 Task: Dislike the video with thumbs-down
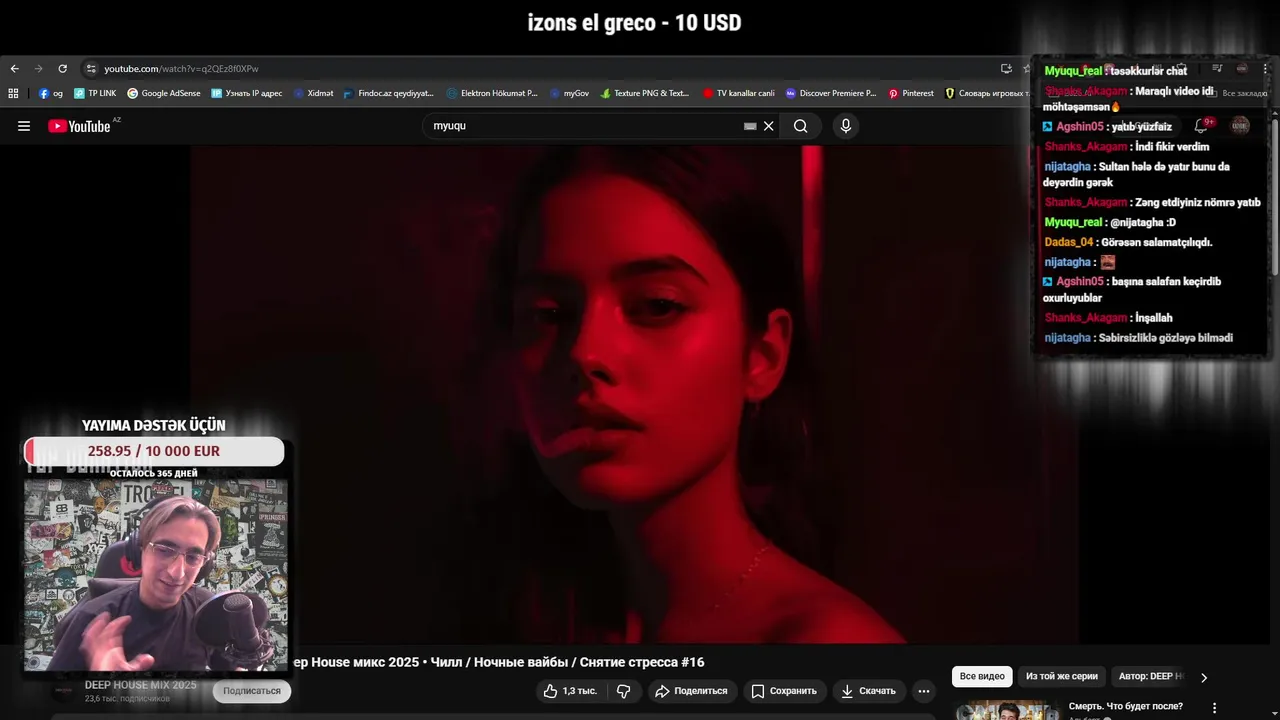623,691
